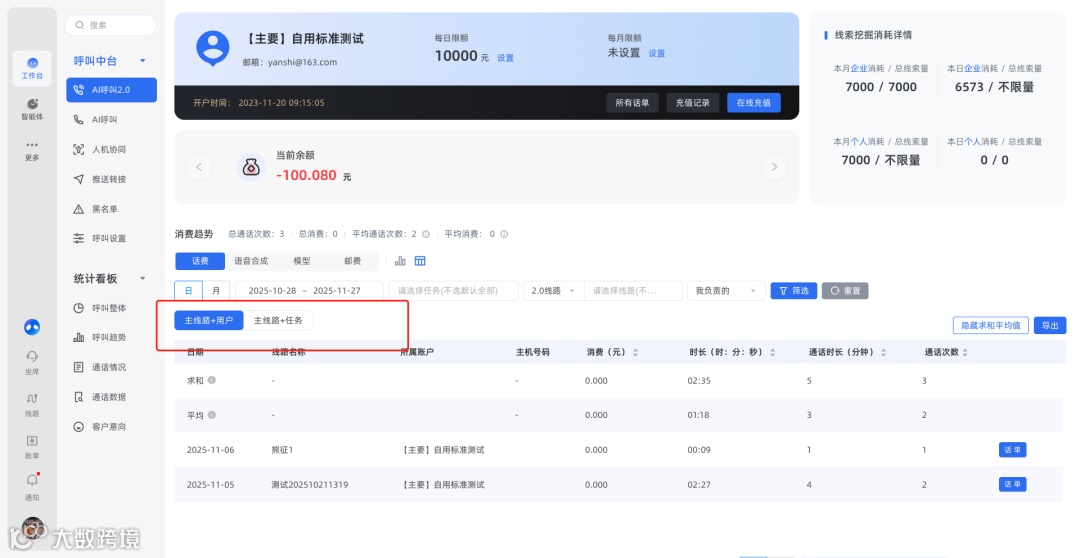Image resolution: width=1080 pixels, height=558 pixels.
Task: Switch to 语音合成 tab
Action: point(251,261)
